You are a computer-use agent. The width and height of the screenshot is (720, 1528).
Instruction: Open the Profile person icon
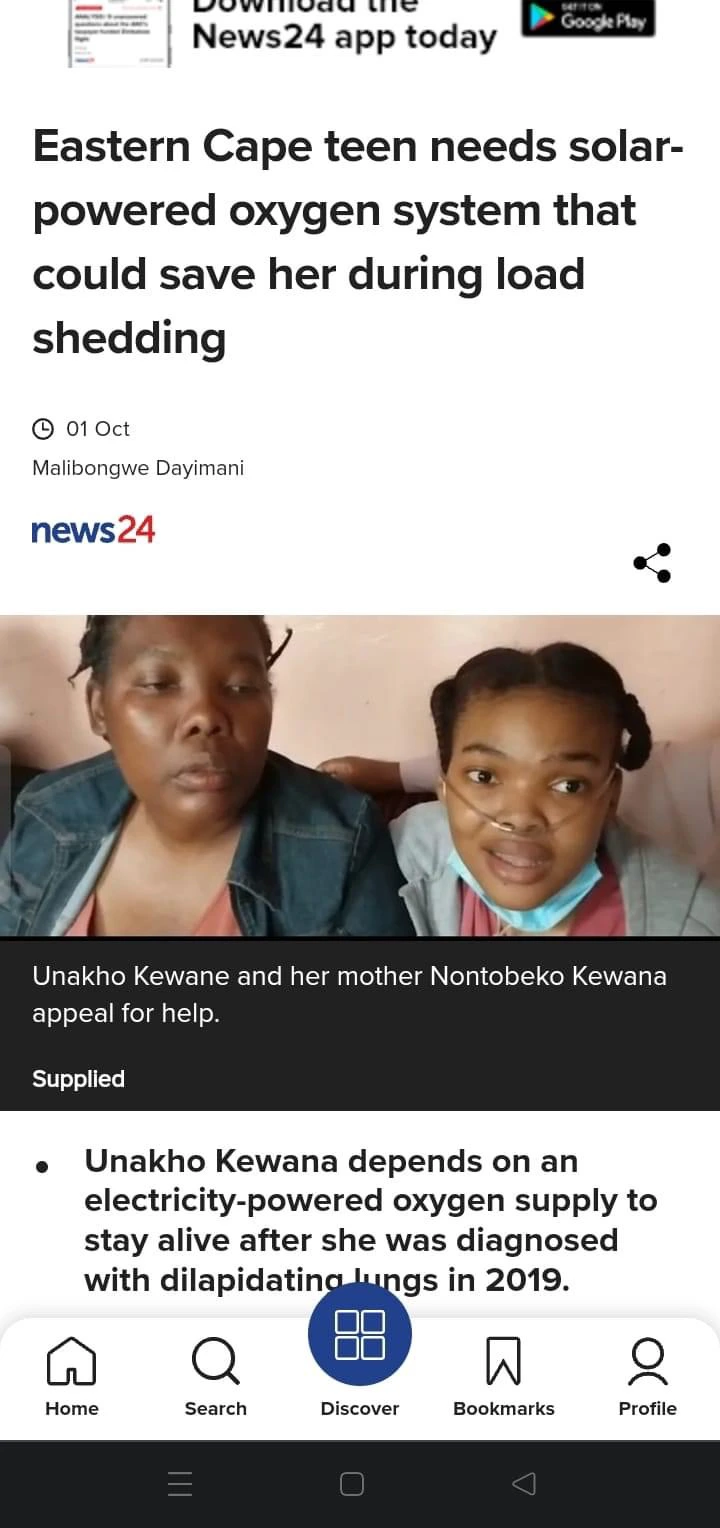pos(648,1361)
